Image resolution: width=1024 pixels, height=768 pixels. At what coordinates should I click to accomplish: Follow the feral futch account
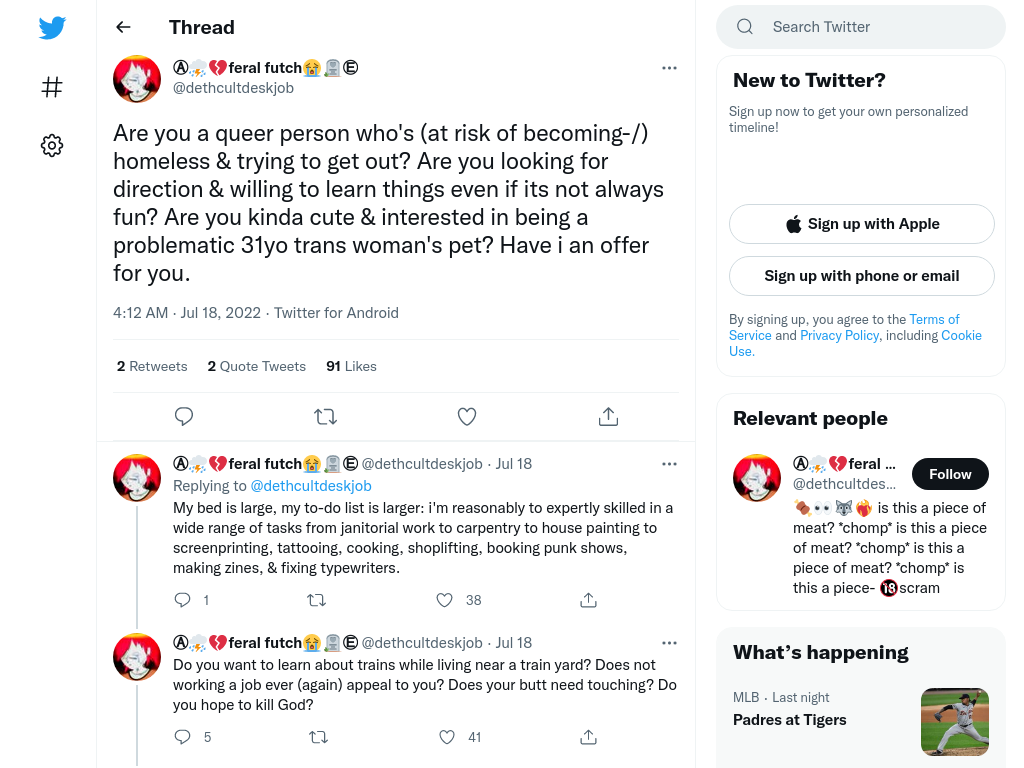[x=950, y=474]
